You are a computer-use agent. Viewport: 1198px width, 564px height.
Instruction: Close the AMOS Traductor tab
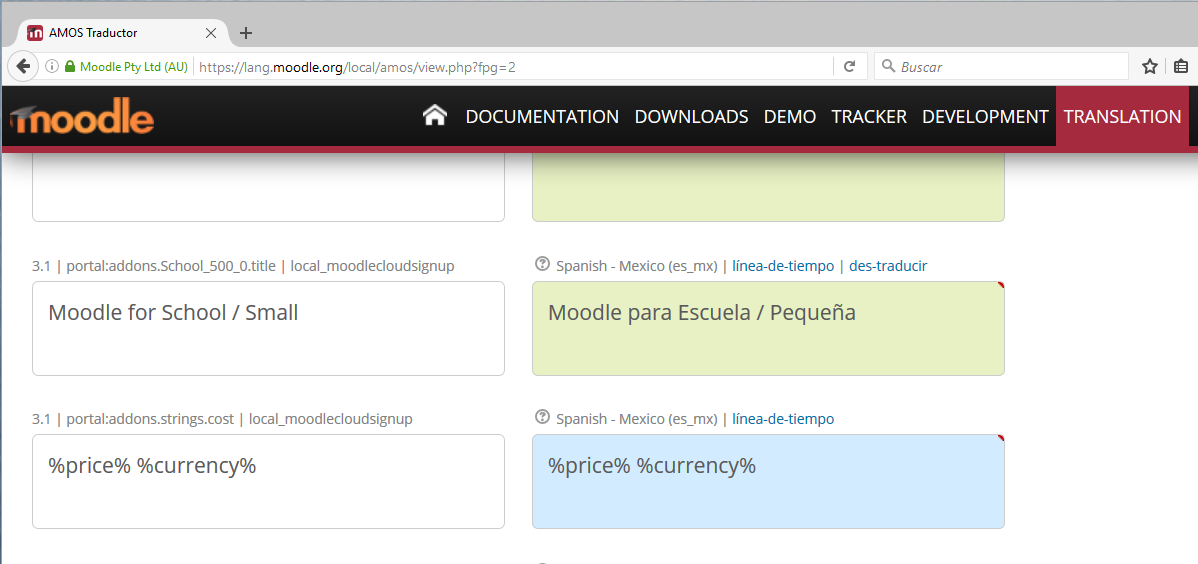click(211, 33)
